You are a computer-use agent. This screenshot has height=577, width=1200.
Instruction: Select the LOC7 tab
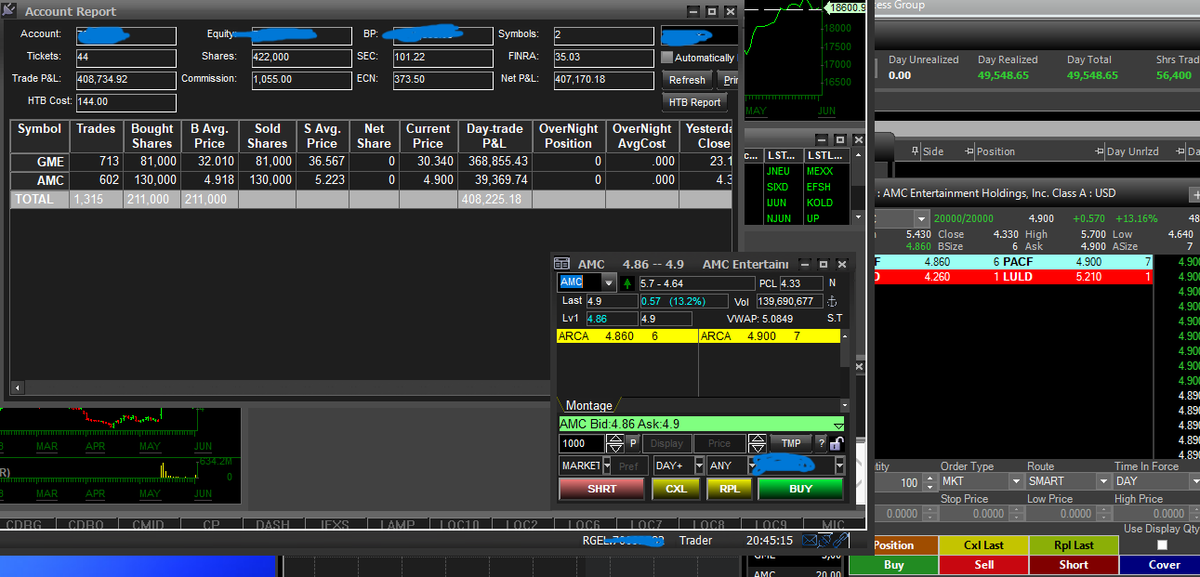(647, 525)
